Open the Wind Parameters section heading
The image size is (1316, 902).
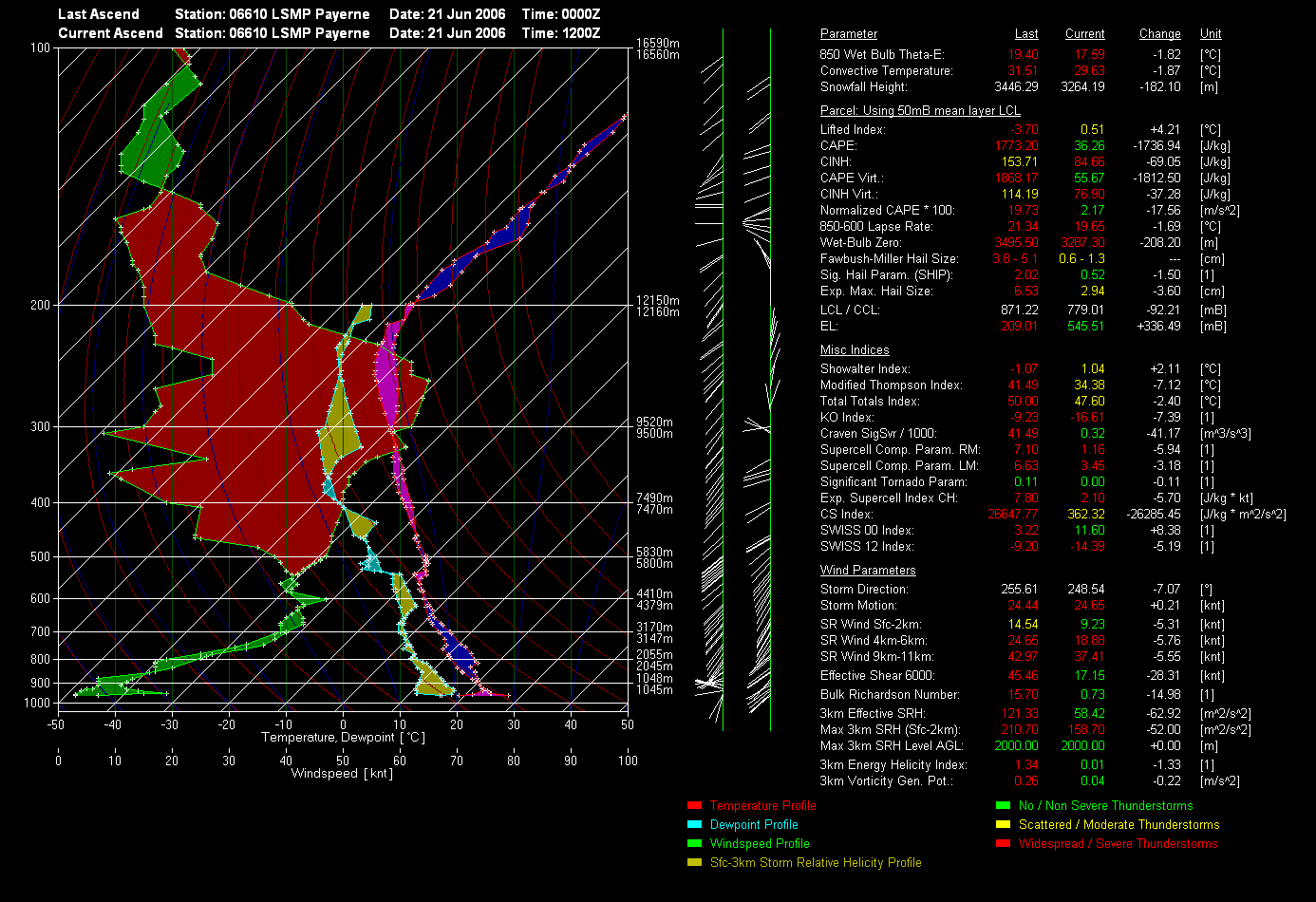tap(868, 571)
